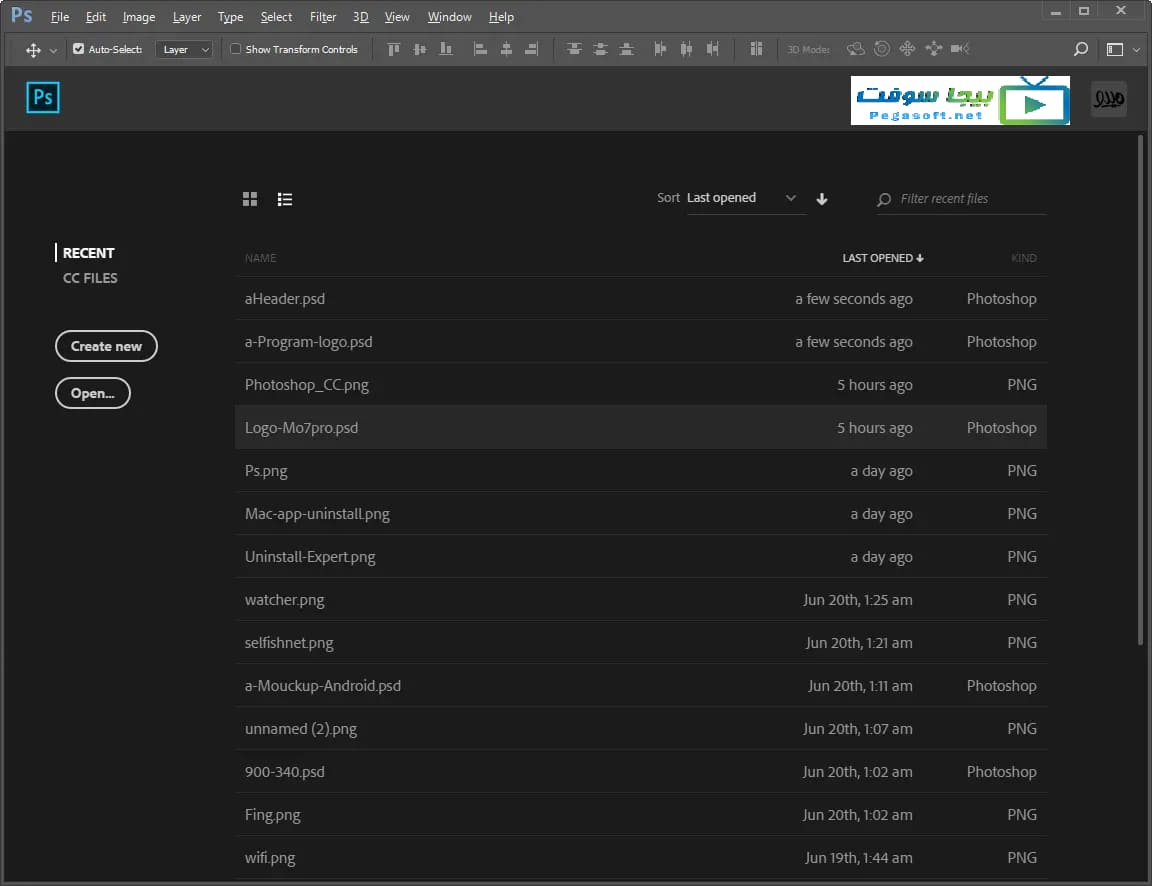Click Align right edges icon
The width and height of the screenshot is (1152, 886).
532,49
